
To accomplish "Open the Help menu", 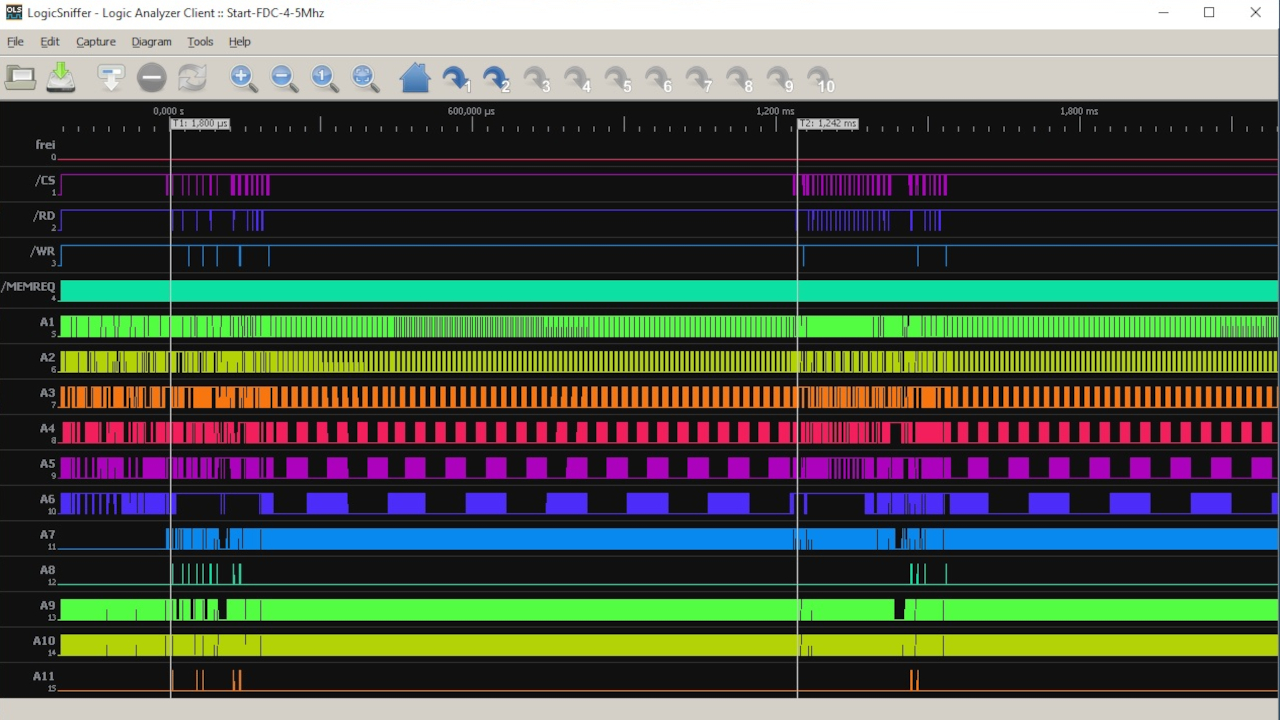I will tap(239, 42).
